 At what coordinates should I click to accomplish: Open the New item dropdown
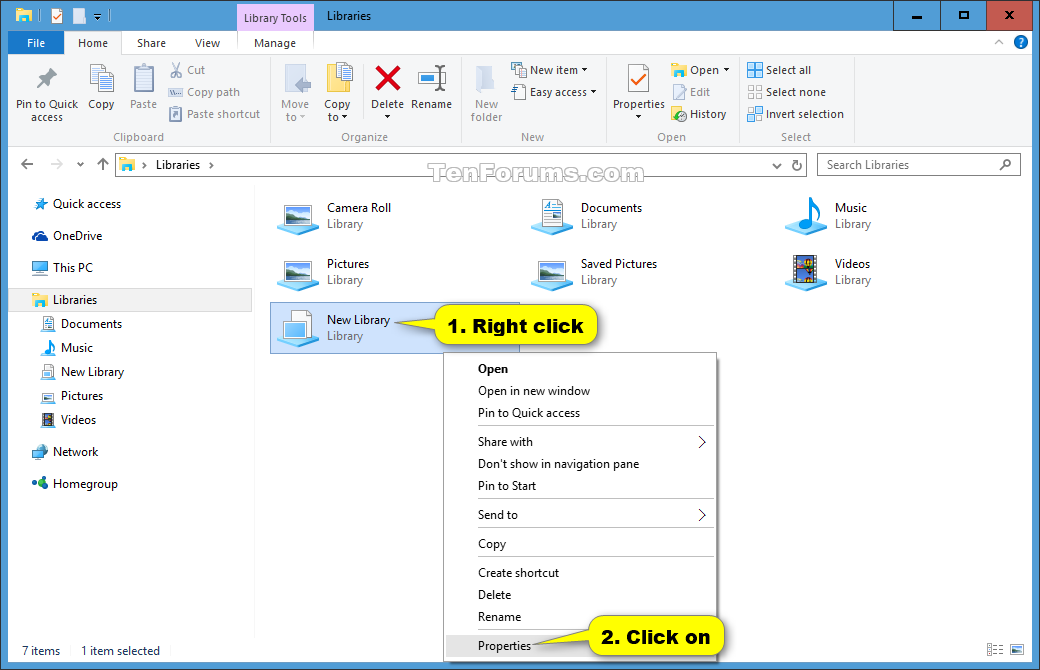coord(553,68)
